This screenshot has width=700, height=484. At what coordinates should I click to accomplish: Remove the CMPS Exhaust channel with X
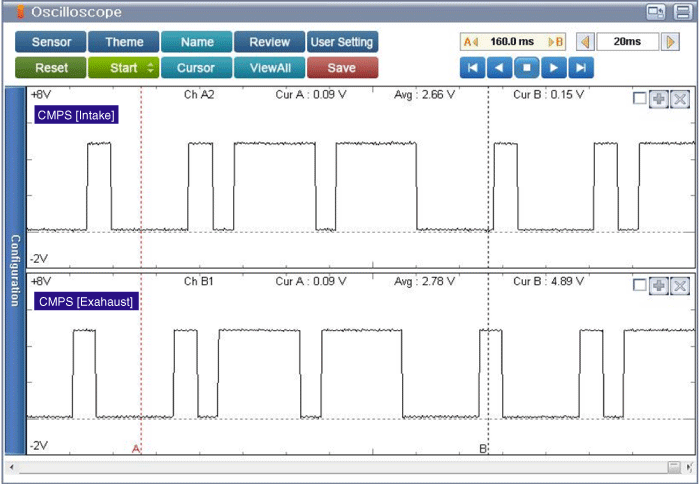tap(680, 286)
